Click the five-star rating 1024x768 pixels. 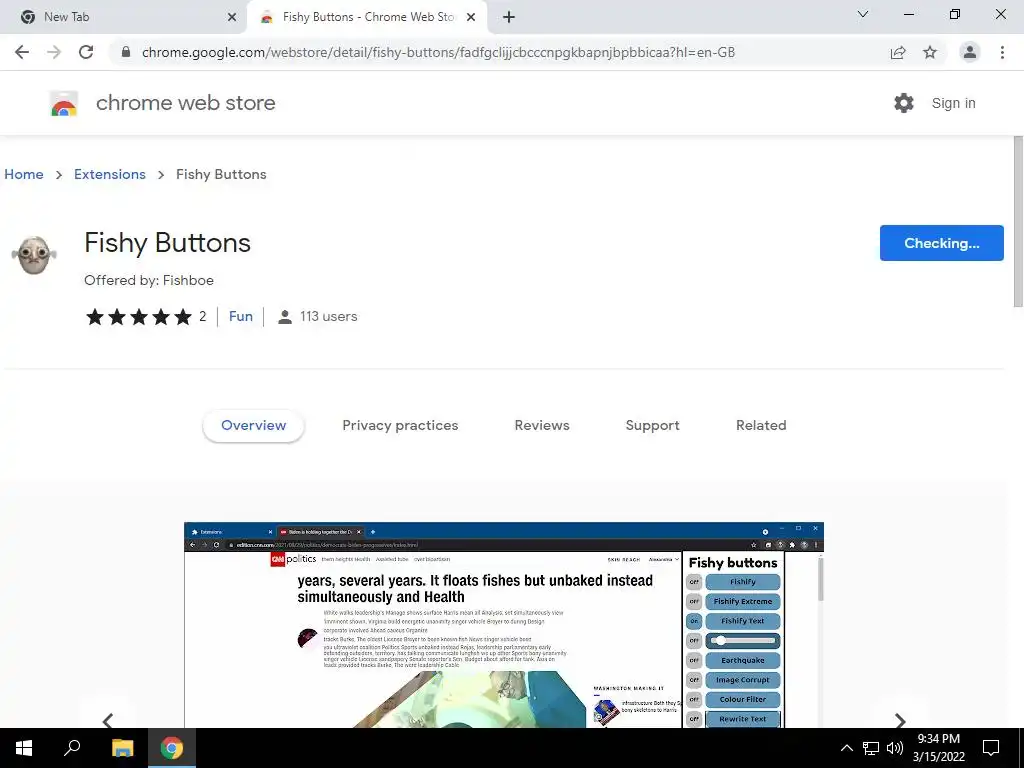[138, 317]
